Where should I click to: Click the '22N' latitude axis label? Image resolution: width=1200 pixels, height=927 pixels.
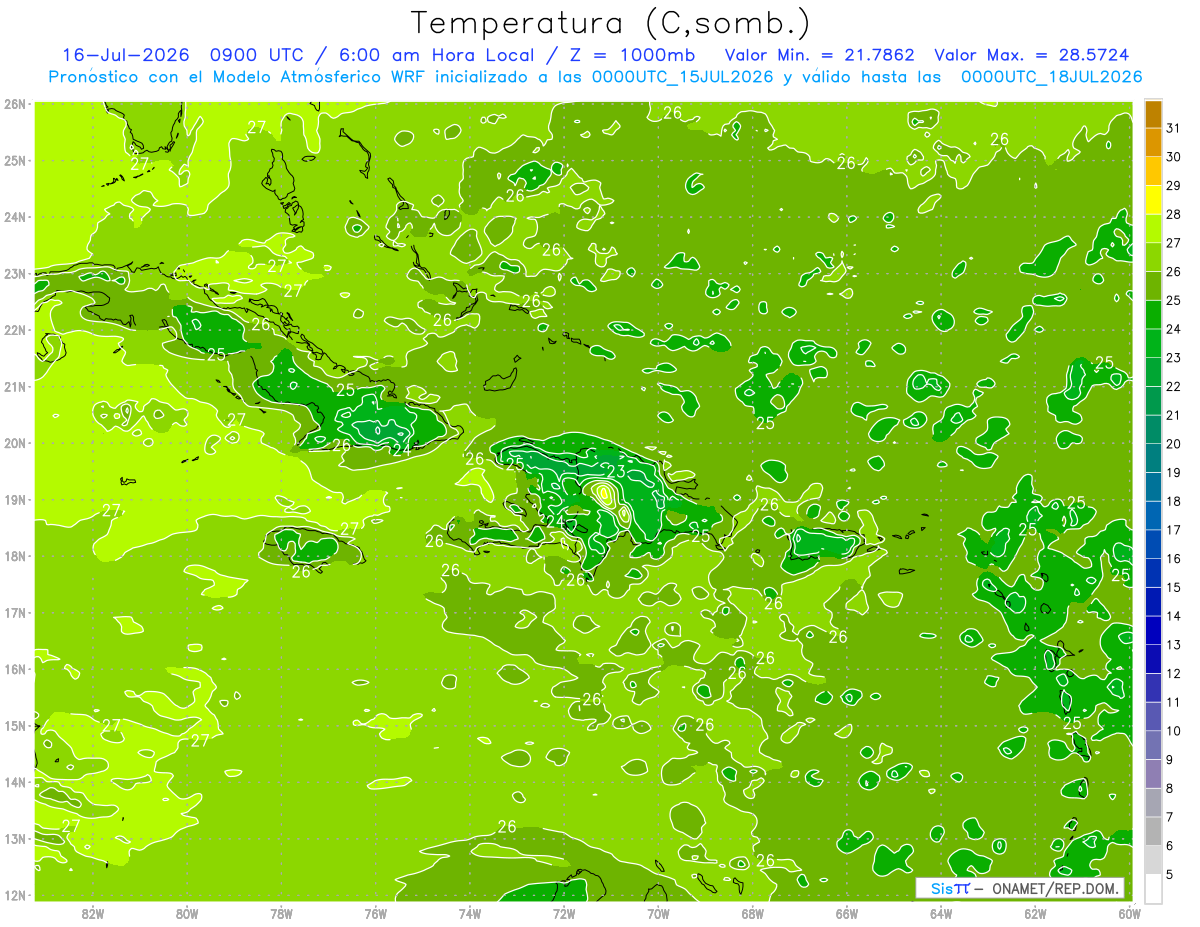coord(14,330)
